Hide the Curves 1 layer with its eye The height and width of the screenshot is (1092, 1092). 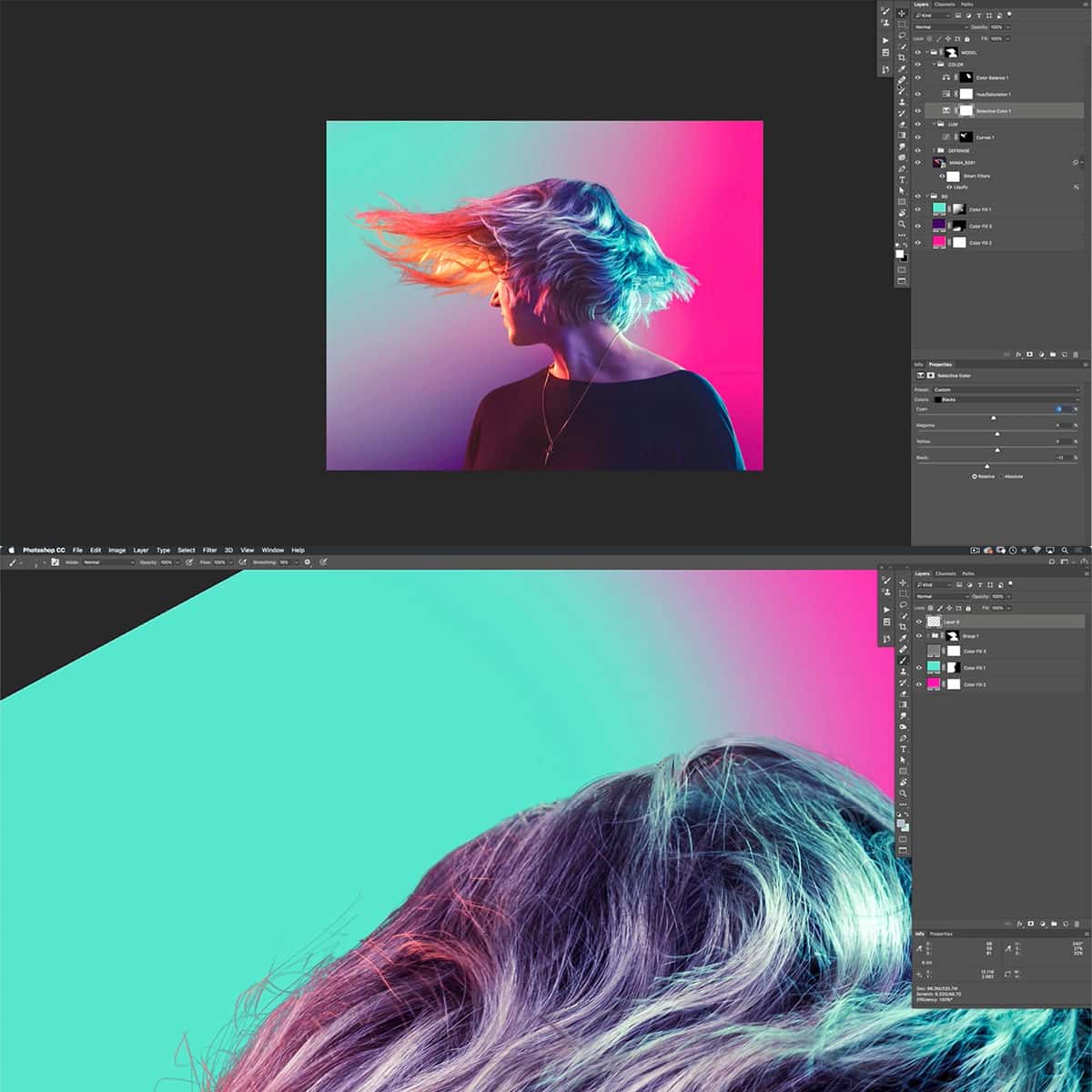point(917,137)
